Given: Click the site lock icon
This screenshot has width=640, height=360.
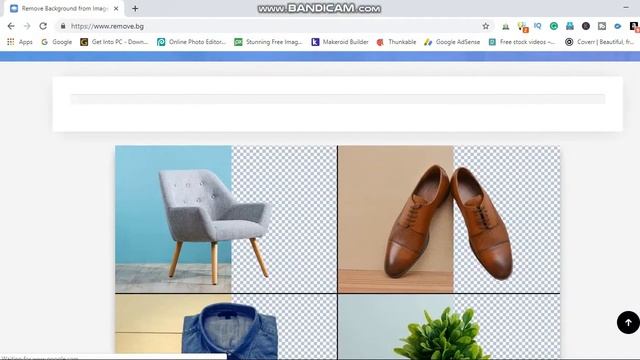Looking at the screenshot, I should 63,26.
